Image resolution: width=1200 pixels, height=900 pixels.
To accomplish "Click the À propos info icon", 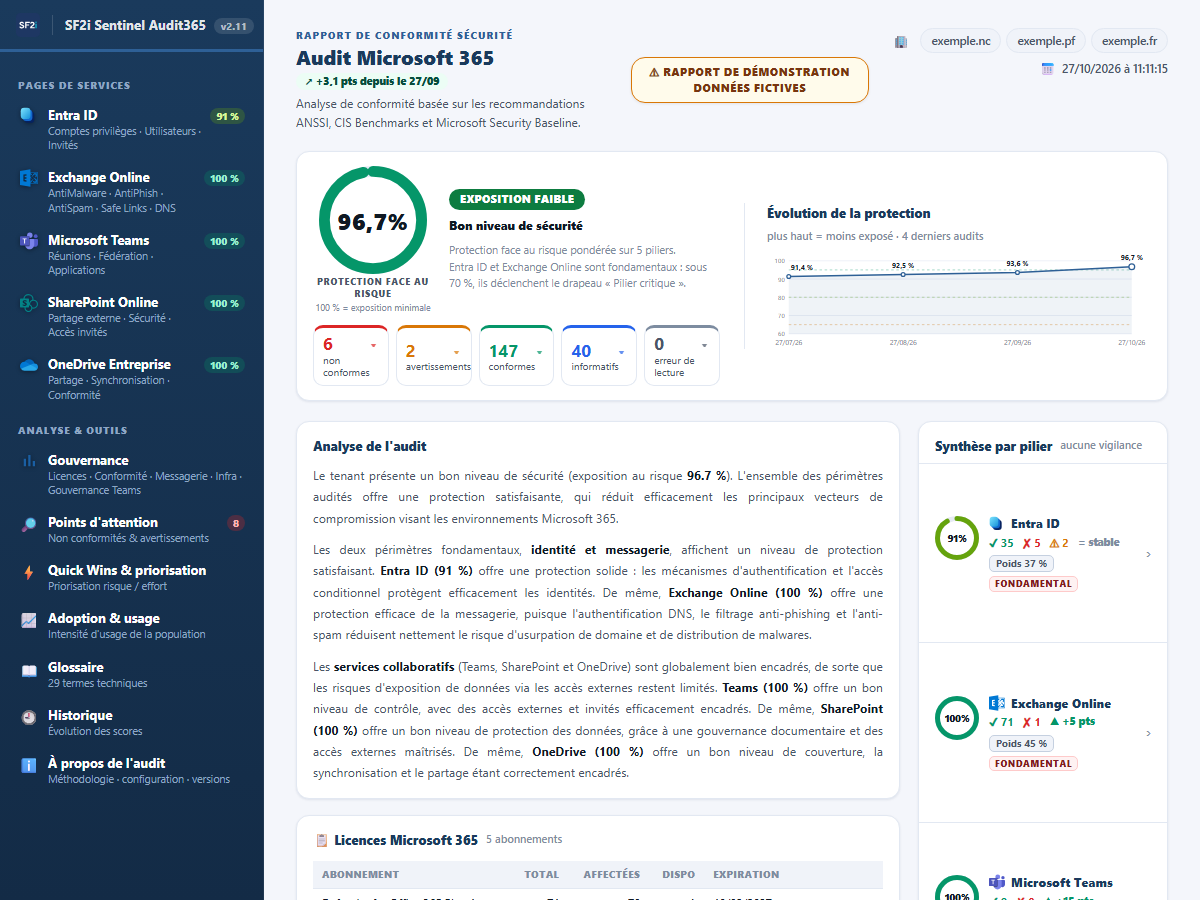I will [28, 764].
